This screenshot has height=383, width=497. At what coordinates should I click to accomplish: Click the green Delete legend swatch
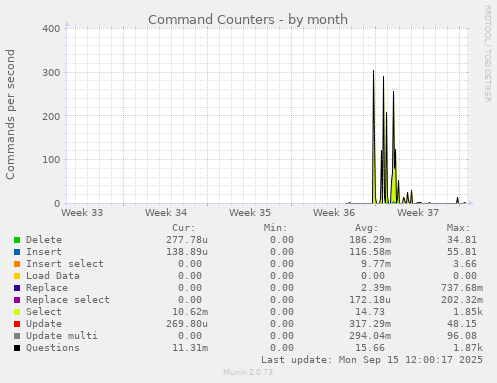point(17,240)
